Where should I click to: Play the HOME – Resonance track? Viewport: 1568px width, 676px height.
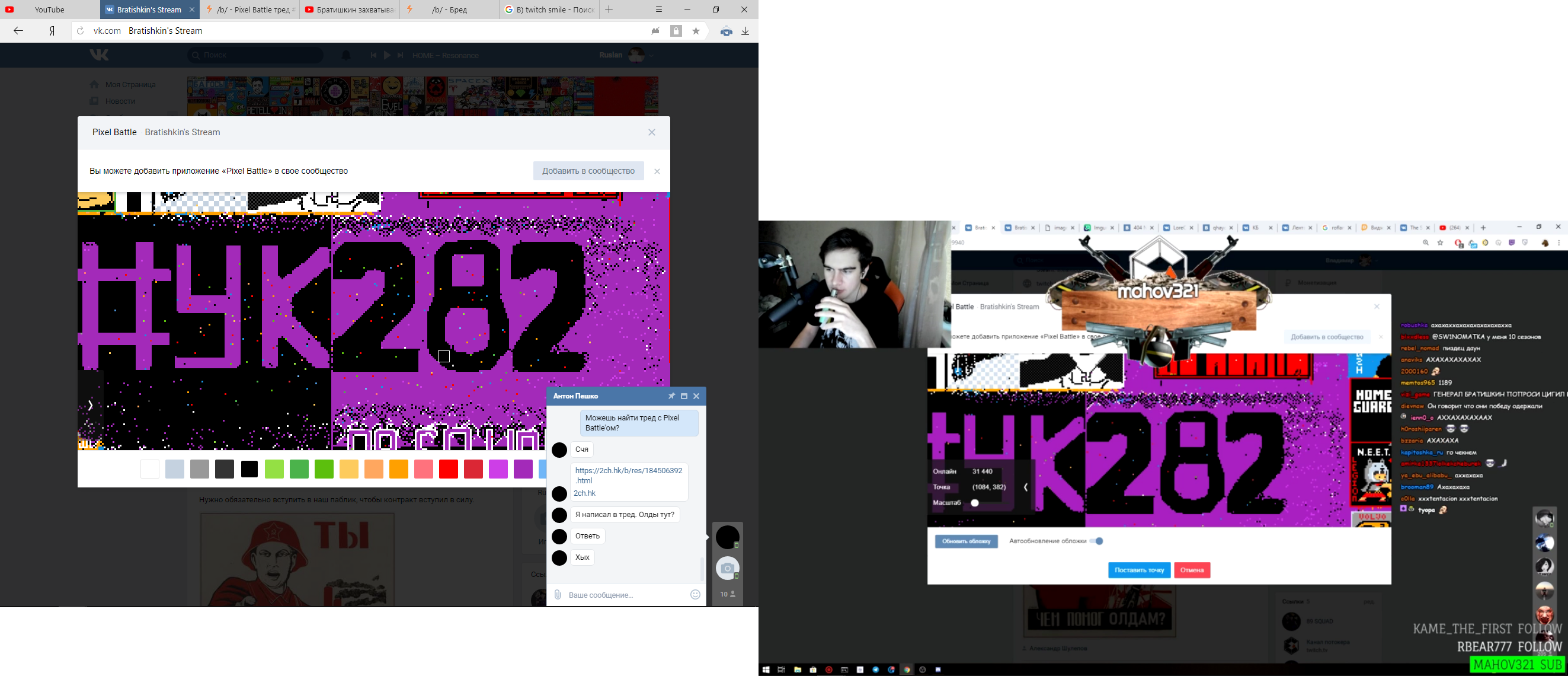pyautogui.click(x=387, y=55)
